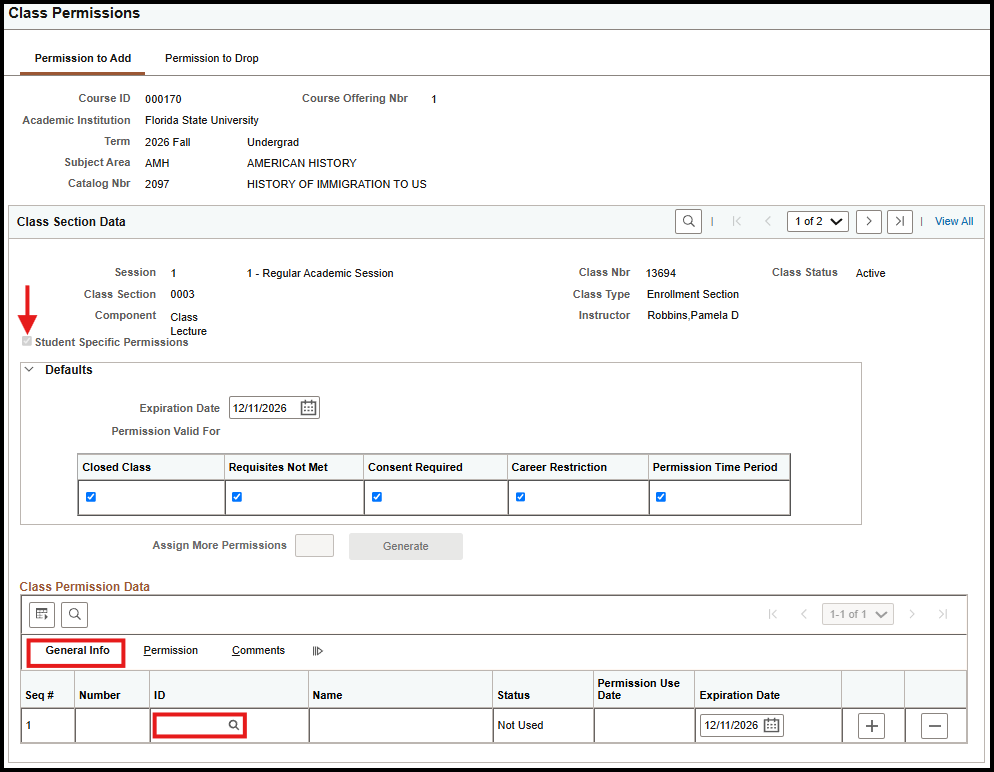Click the 1 - Regular Academic Session text
994x772 pixels.
320,273
